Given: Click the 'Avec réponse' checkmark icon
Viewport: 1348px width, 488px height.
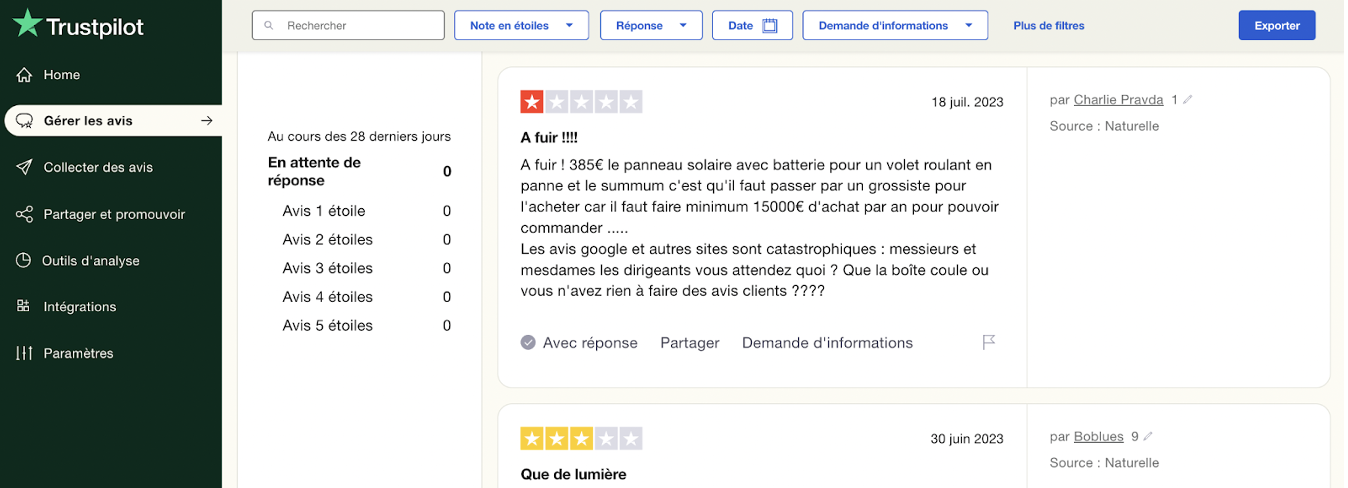Looking at the screenshot, I should point(528,343).
